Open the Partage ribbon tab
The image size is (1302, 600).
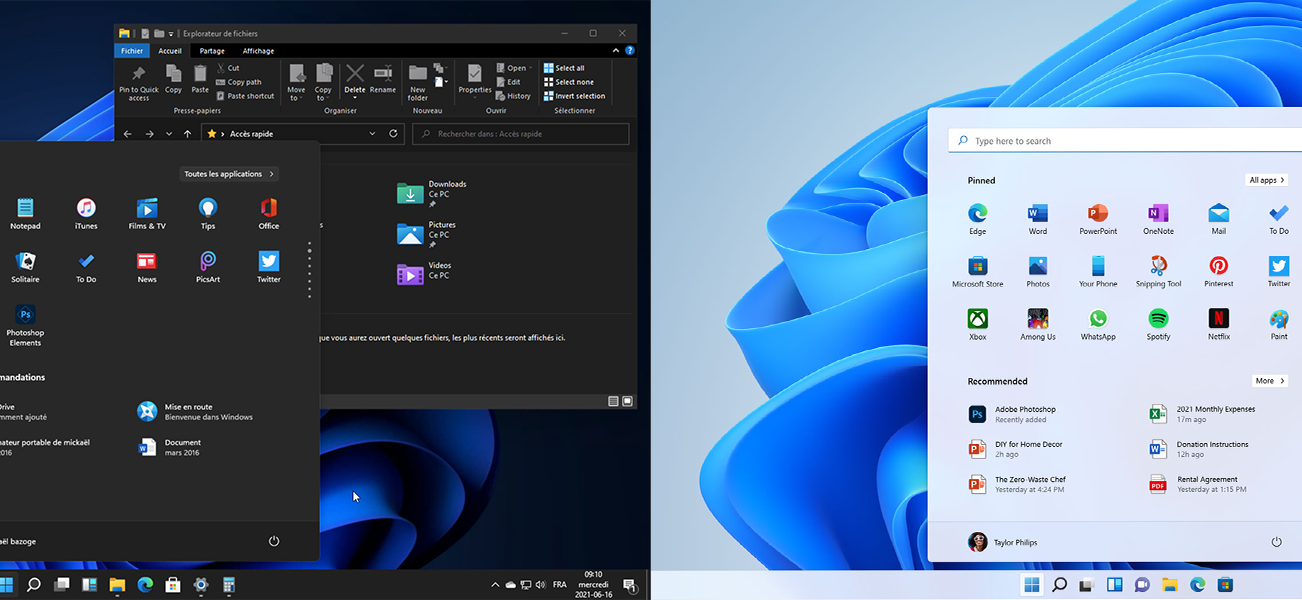212,50
